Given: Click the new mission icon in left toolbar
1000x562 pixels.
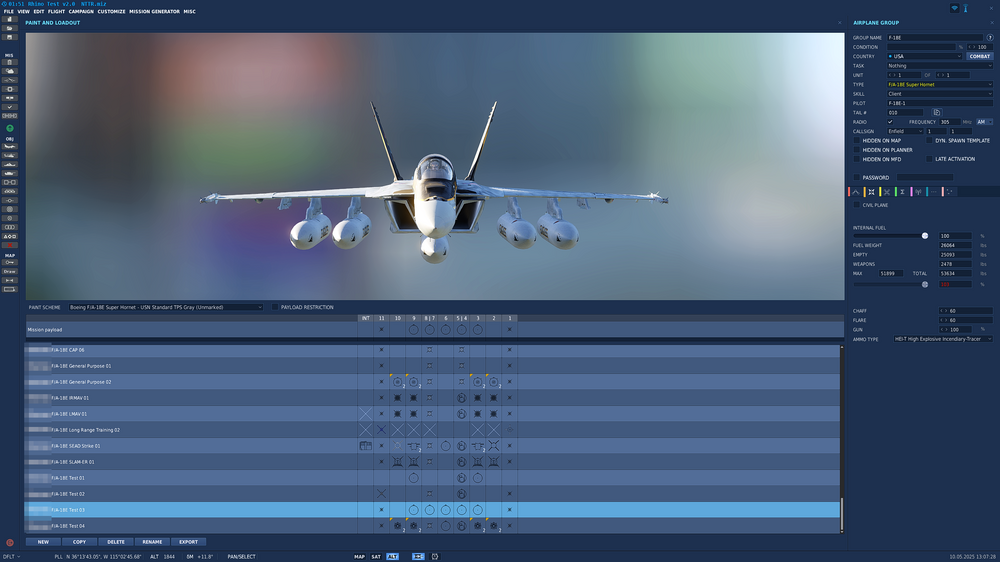Looking at the screenshot, I should click(10, 20).
